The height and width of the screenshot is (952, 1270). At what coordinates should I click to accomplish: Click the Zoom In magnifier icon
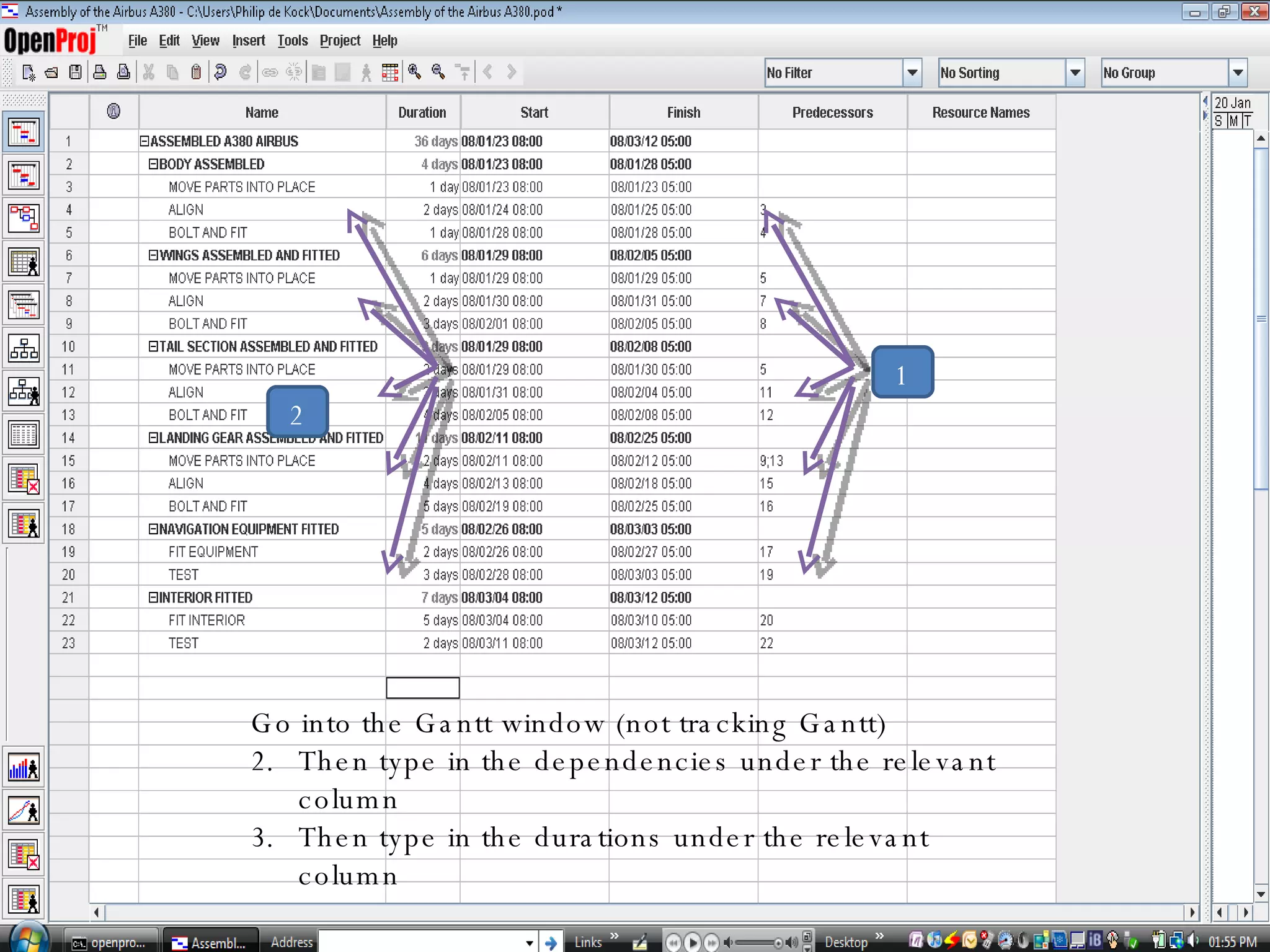pos(414,73)
